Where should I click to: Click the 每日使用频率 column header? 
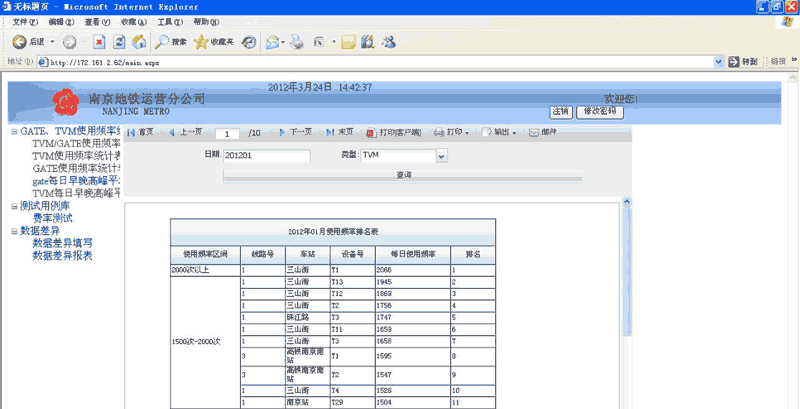tap(413, 254)
